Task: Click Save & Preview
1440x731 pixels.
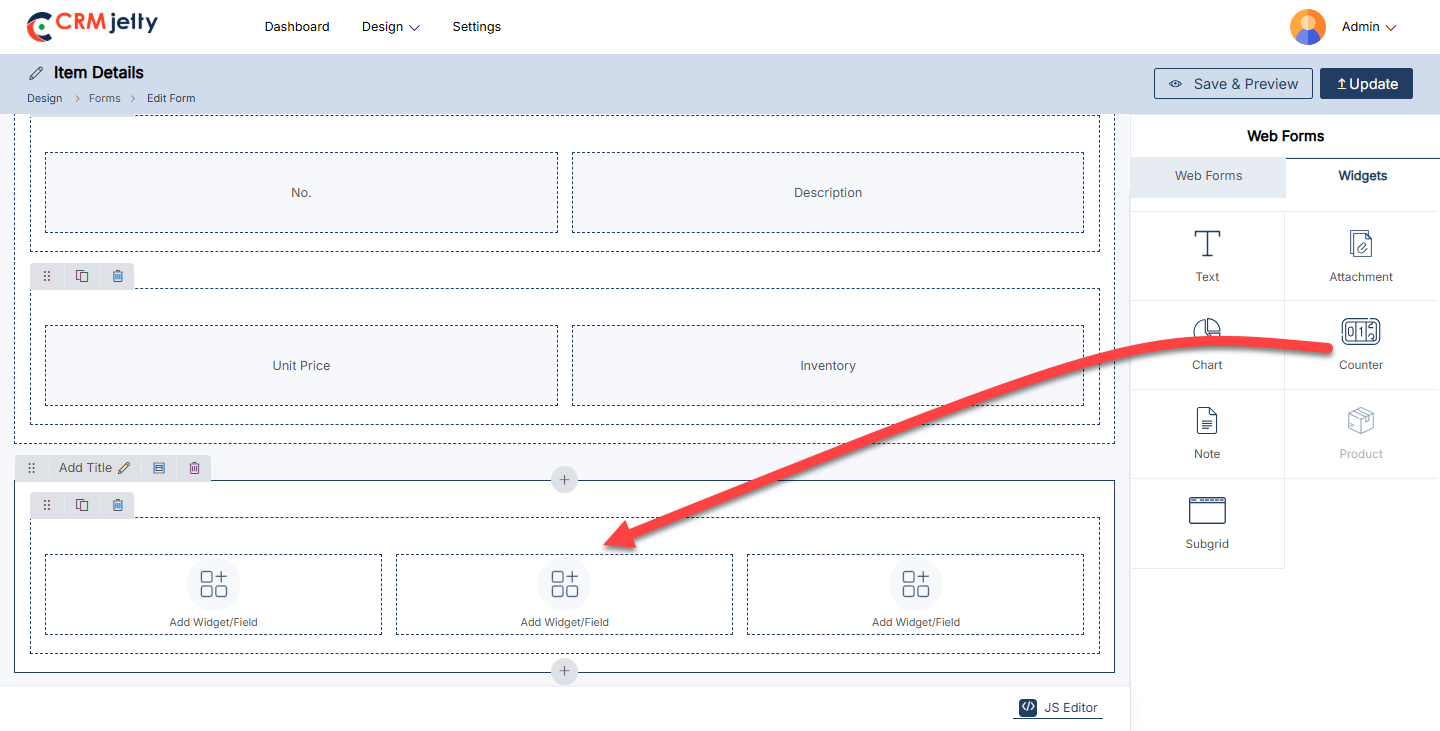Action: point(1233,84)
